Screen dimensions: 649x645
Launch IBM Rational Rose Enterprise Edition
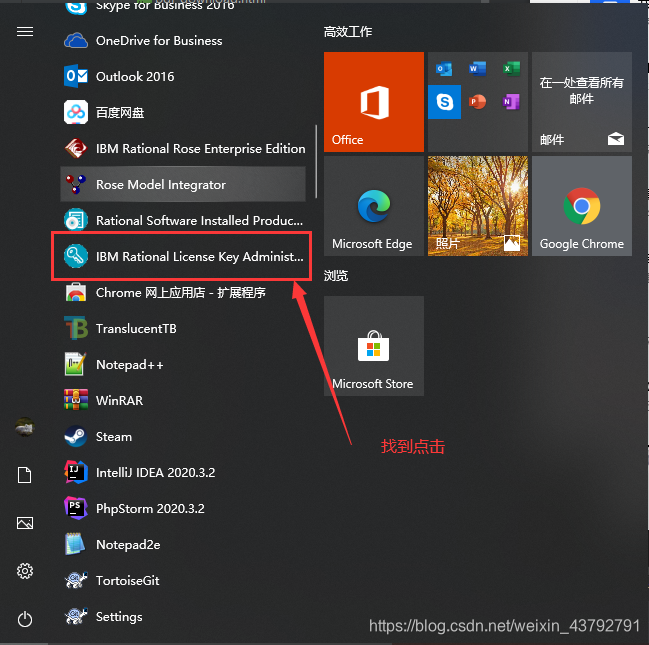[x=183, y=148]
